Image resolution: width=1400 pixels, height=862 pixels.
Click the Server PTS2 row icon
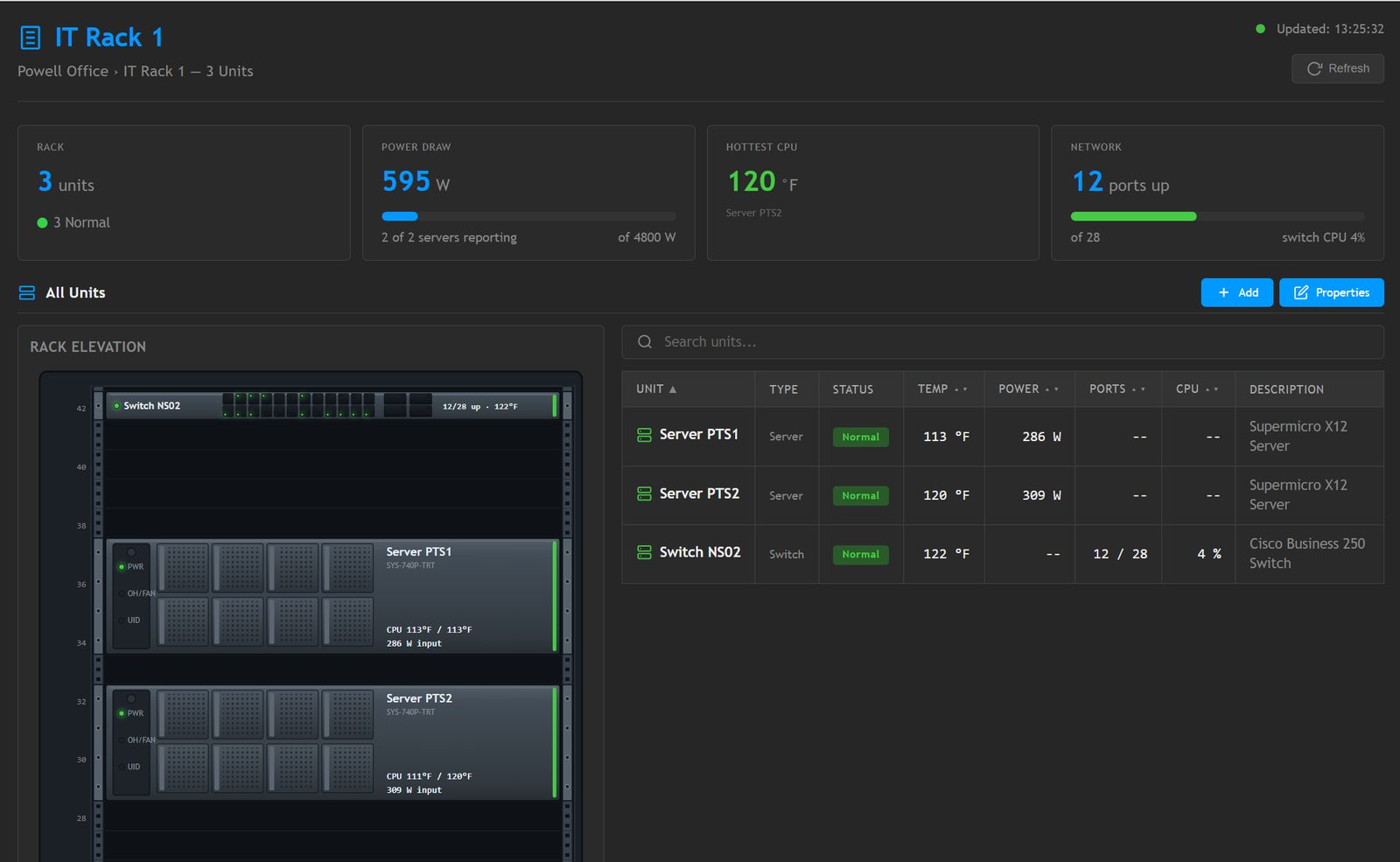click(x=644, y=494)
